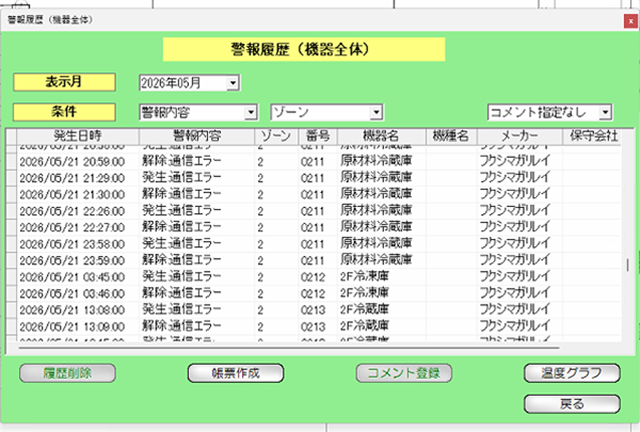Click the ゾーン column header
The image size is (640, 432).
(276, 136)
